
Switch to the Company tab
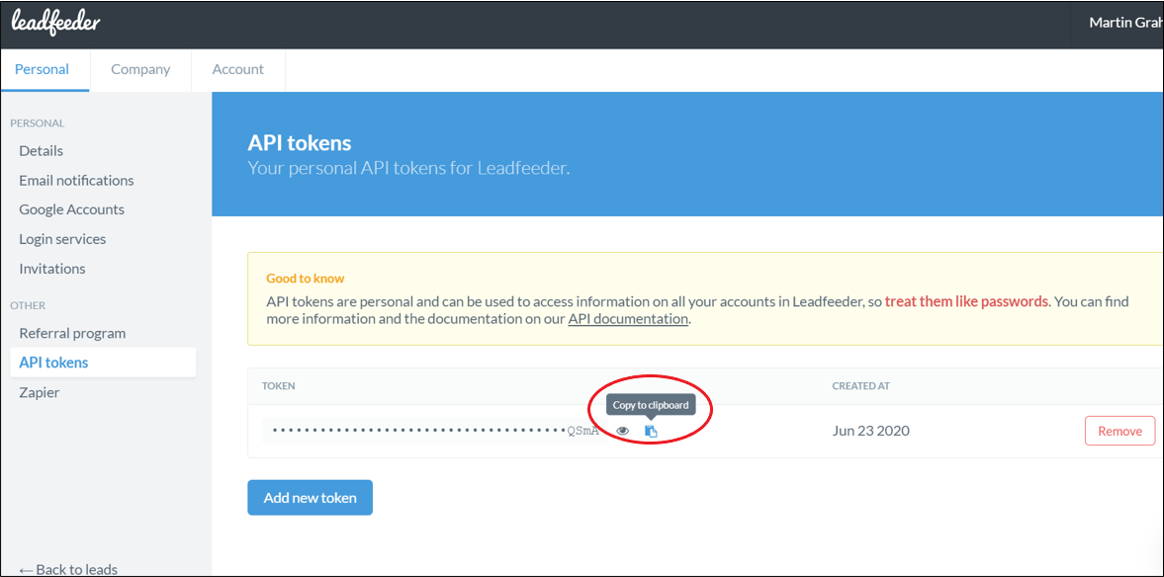[x=140, y=69]
